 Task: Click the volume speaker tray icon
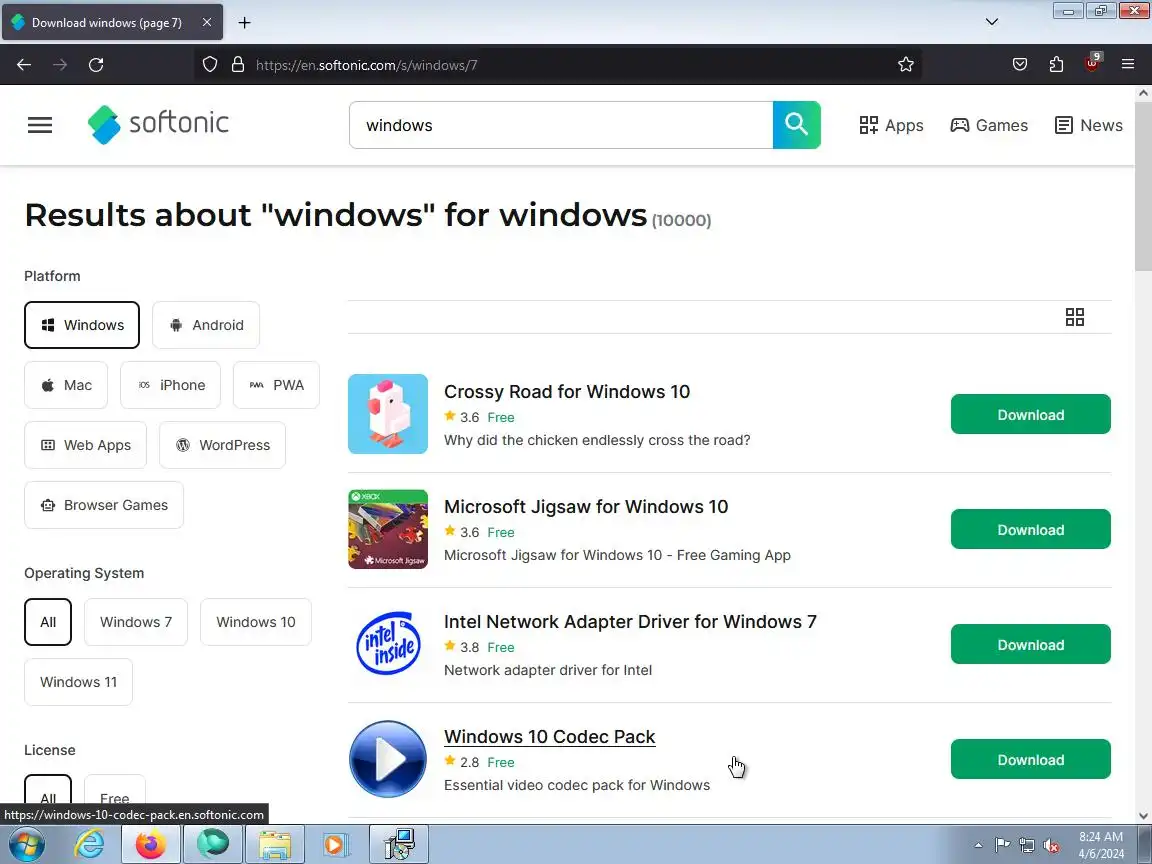(1051, 846)
